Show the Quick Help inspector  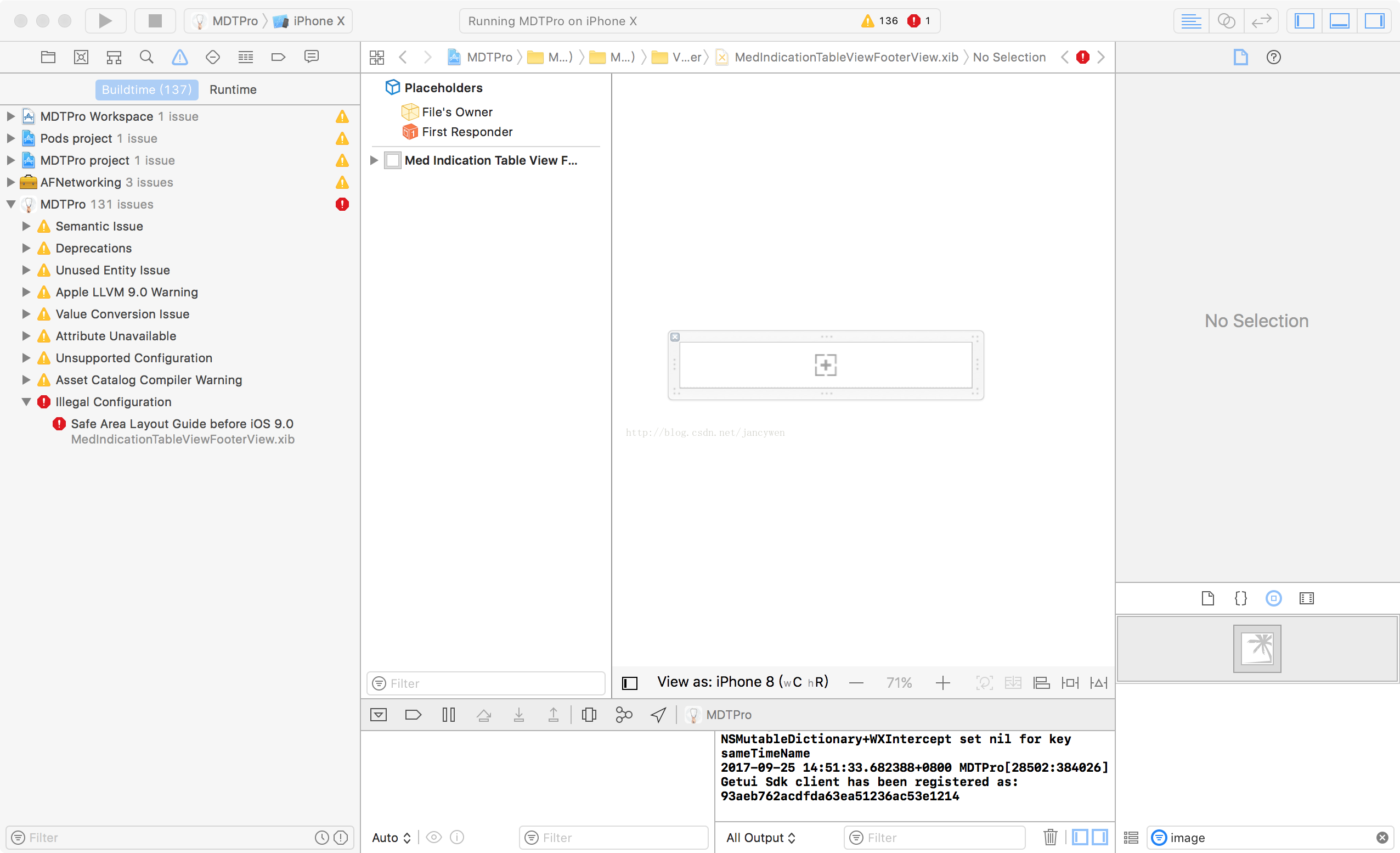pyautogui.click(x=1273, y=57)
